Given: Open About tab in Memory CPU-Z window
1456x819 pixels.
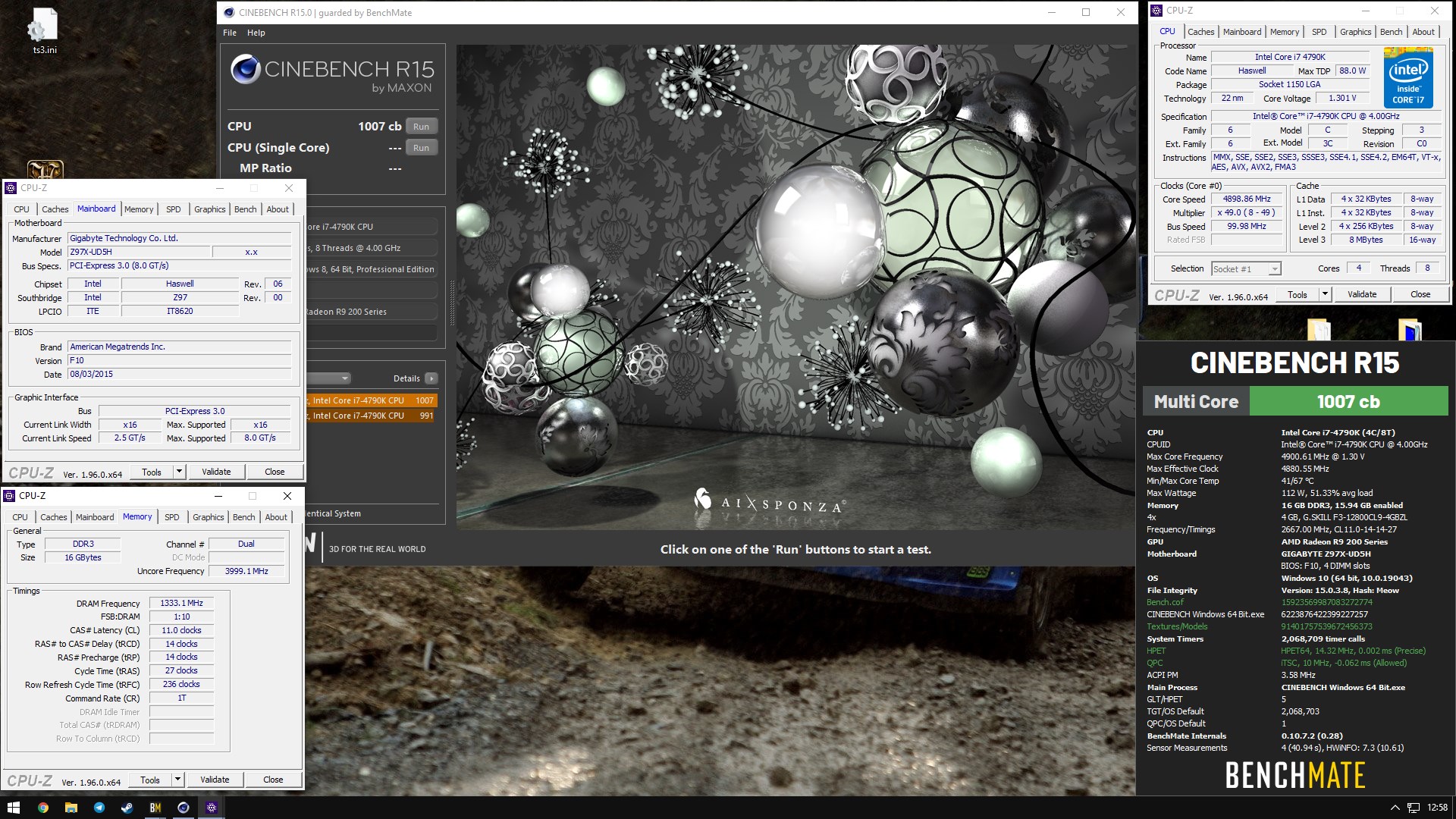Looking at the screenshot, I should 276,517.
